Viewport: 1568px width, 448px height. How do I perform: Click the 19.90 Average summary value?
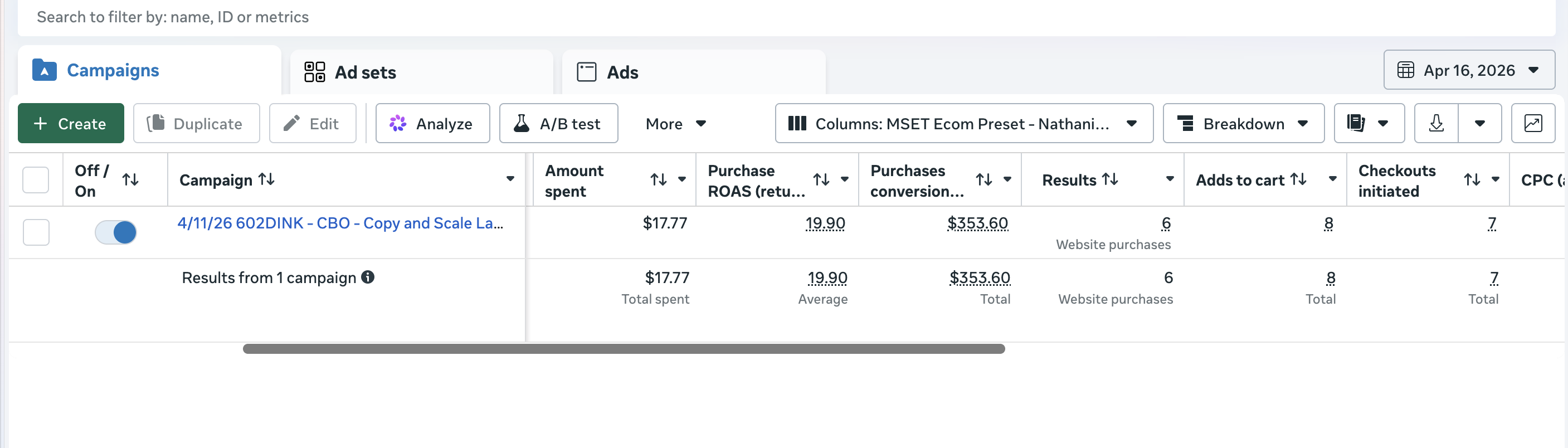tap(827, 277)
